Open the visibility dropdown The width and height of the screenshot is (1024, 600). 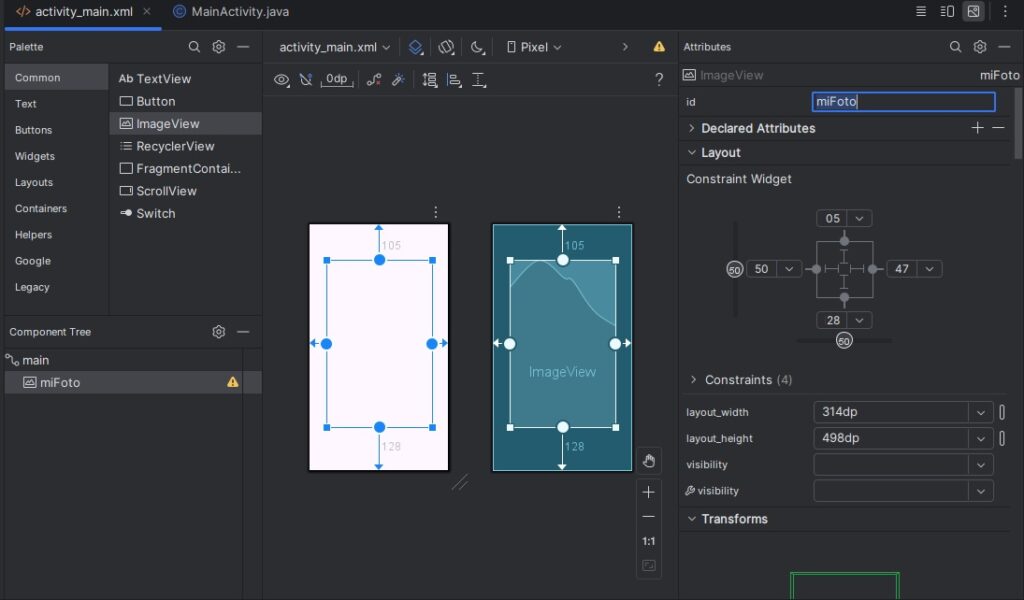(x=980, y=464)
